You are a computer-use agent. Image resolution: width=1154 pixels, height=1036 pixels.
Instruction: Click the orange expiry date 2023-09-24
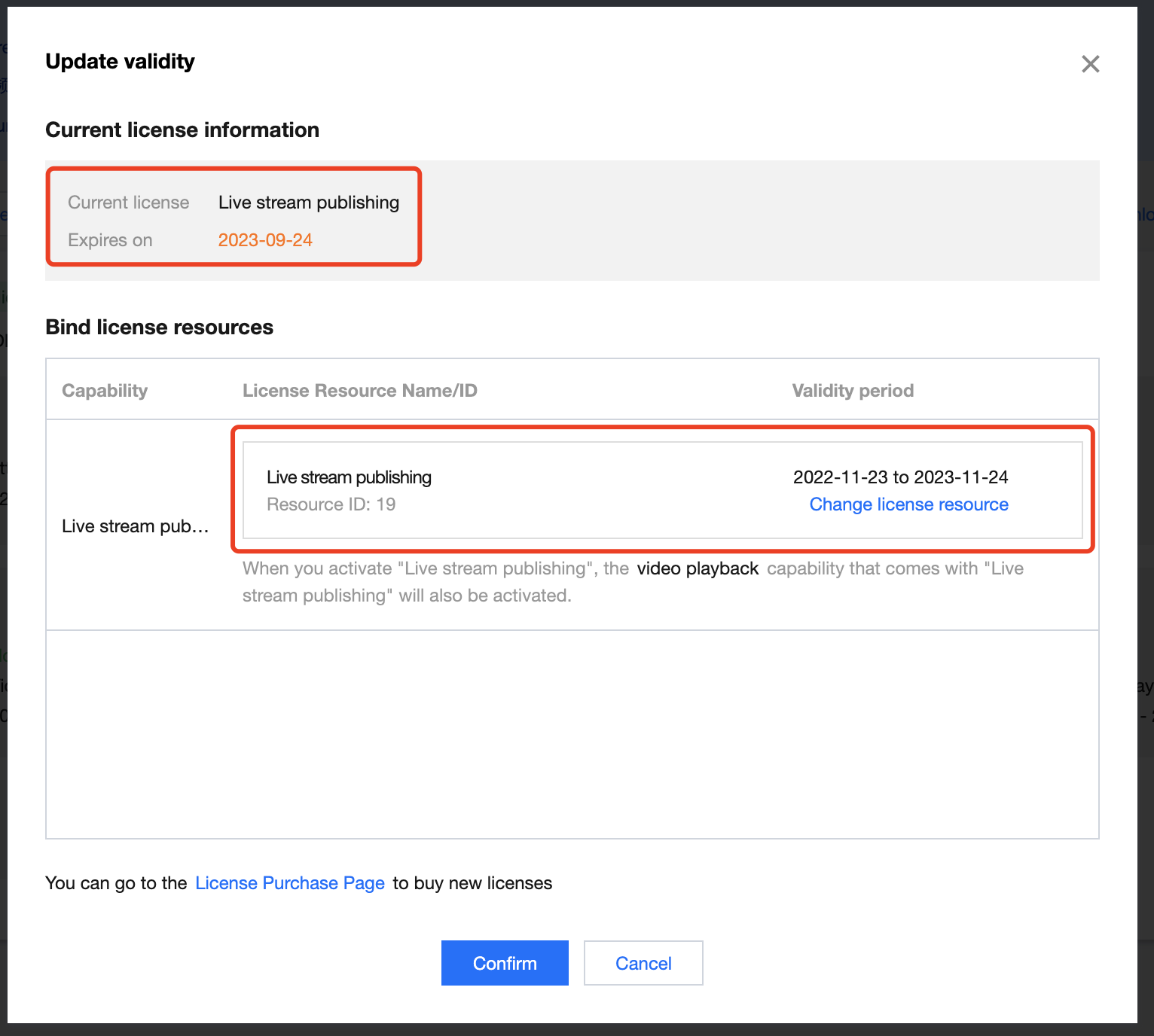(x=265, y=240)
